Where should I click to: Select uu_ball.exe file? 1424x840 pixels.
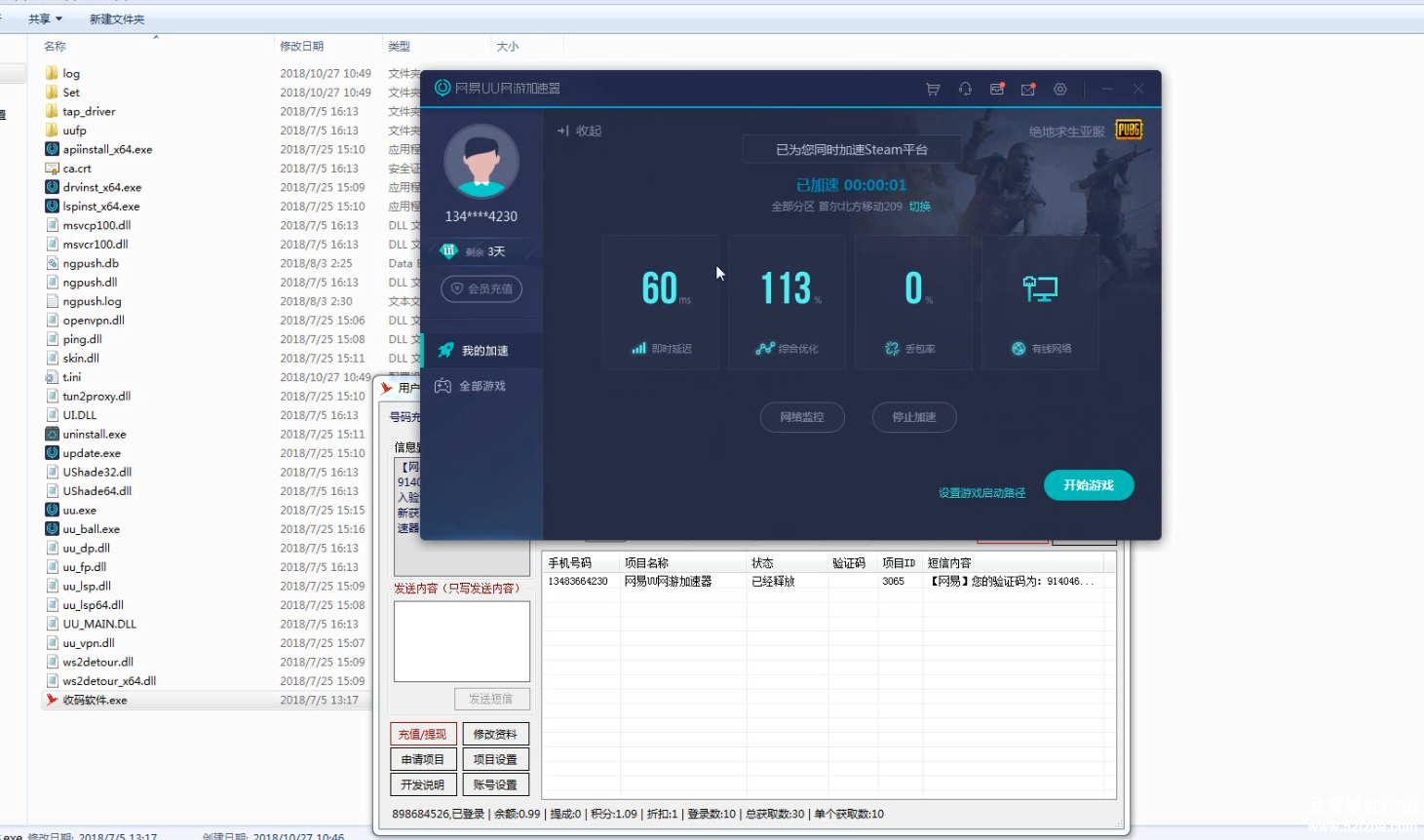click(x=92, y=529)
